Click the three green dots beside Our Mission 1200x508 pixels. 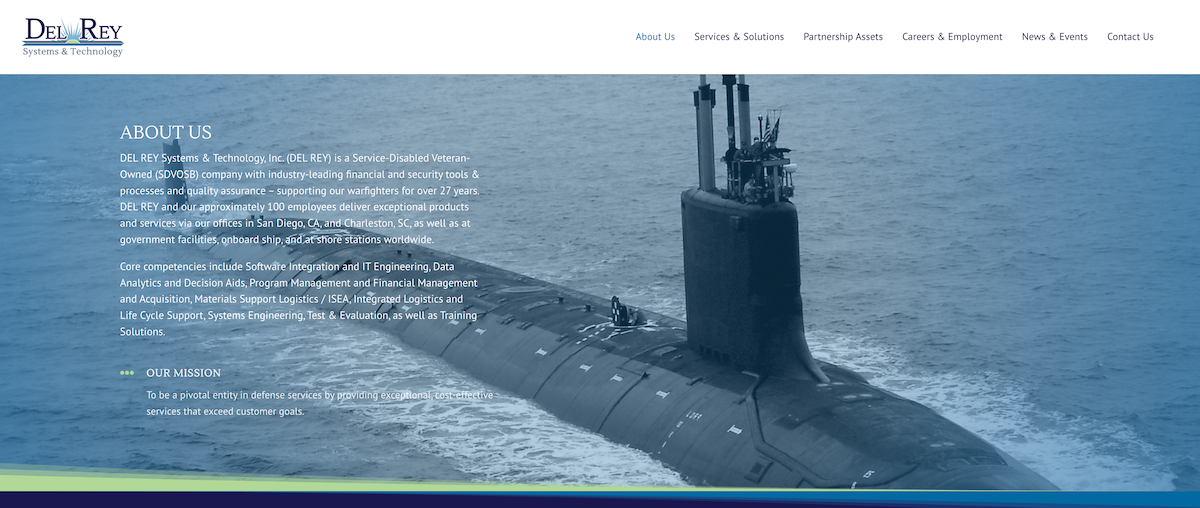click(127, 373)
